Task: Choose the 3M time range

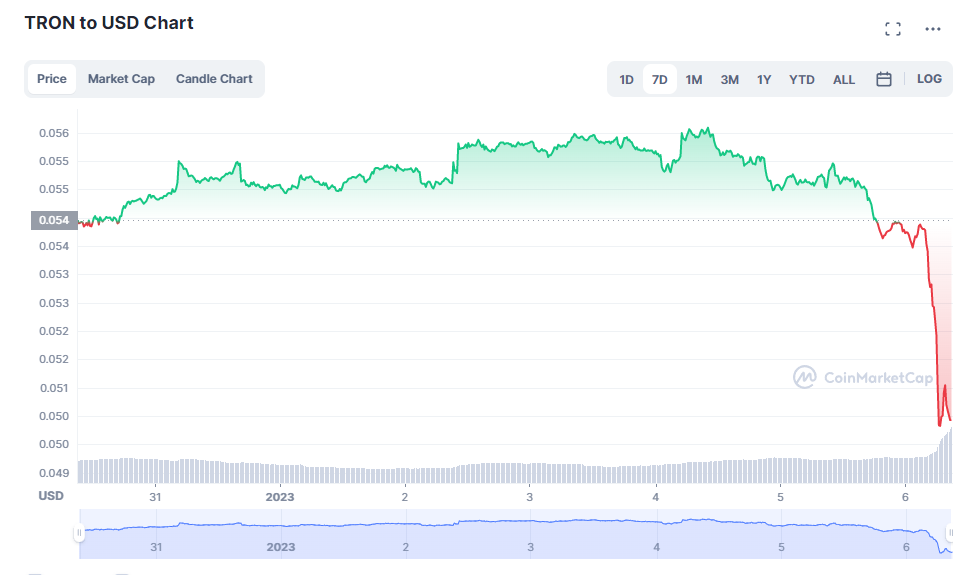Action: [x=730, y=80]
